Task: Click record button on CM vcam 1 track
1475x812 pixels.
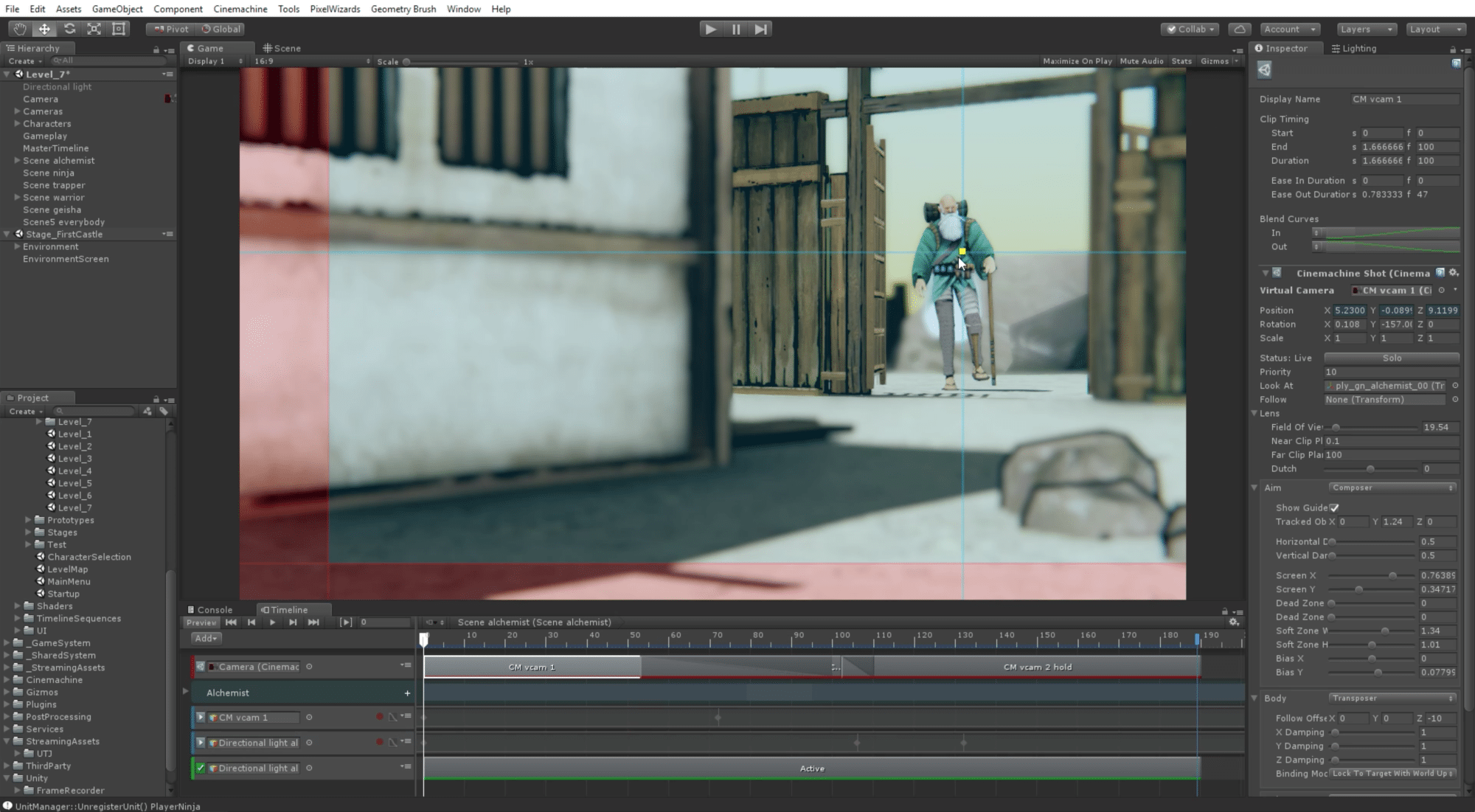Action: point(380,717)
